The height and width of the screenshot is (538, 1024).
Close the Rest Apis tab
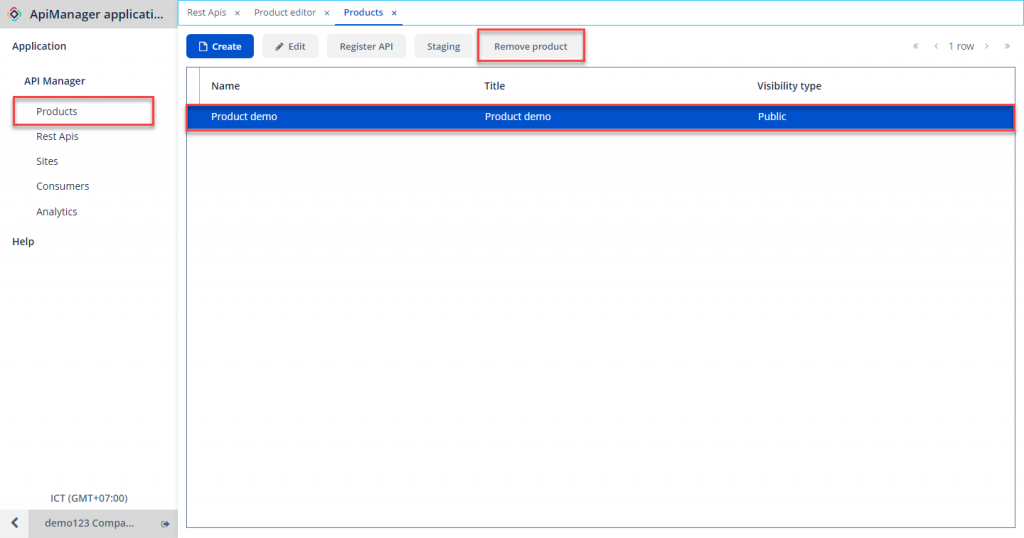[x=237, y=13]
